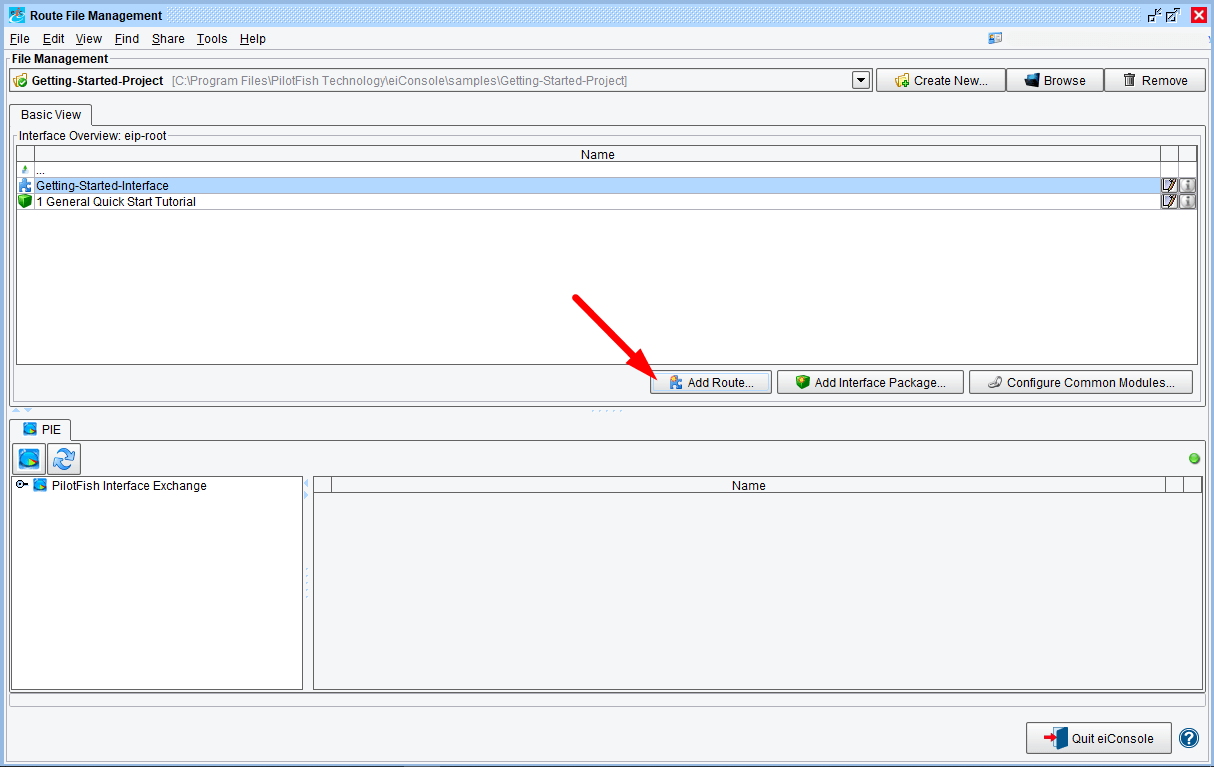Click the user ID card icon in menu bar
Viewport: 1214px width, 767px height.
995,38
